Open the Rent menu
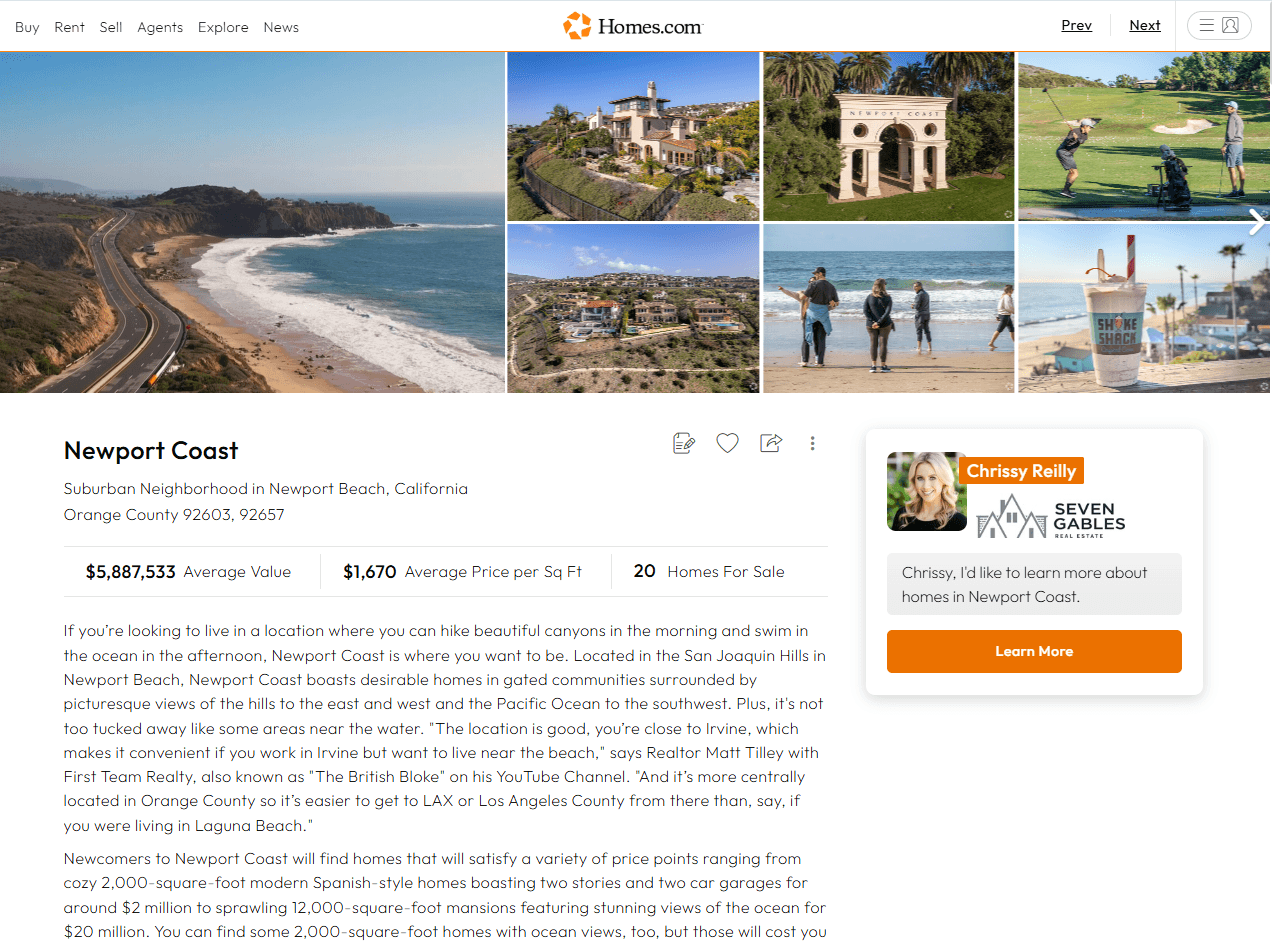Viewport: 1272px width, 946px height. point(69,27)
